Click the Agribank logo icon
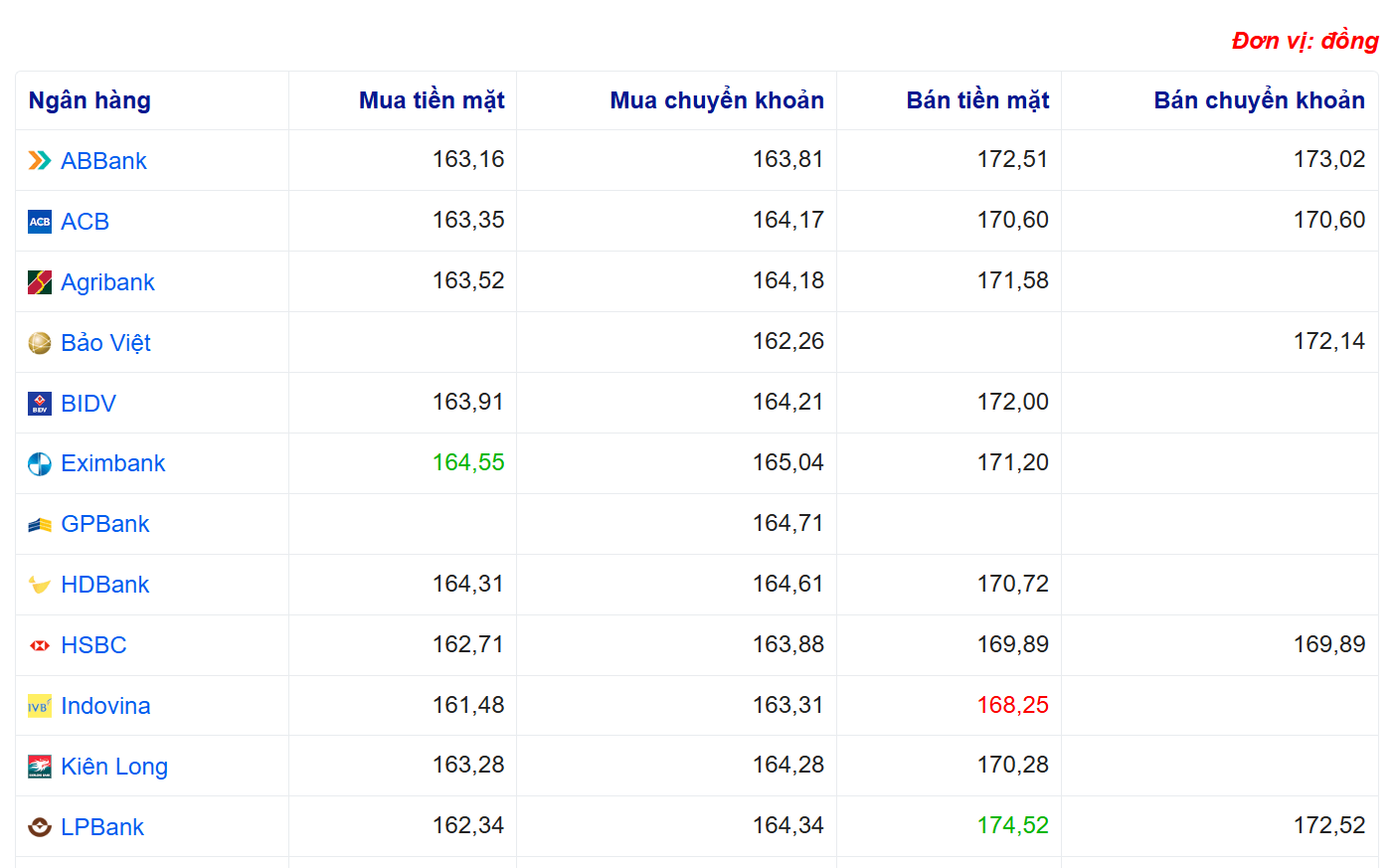Viewport: 1395px width, 868px height. tap(40, 282)
